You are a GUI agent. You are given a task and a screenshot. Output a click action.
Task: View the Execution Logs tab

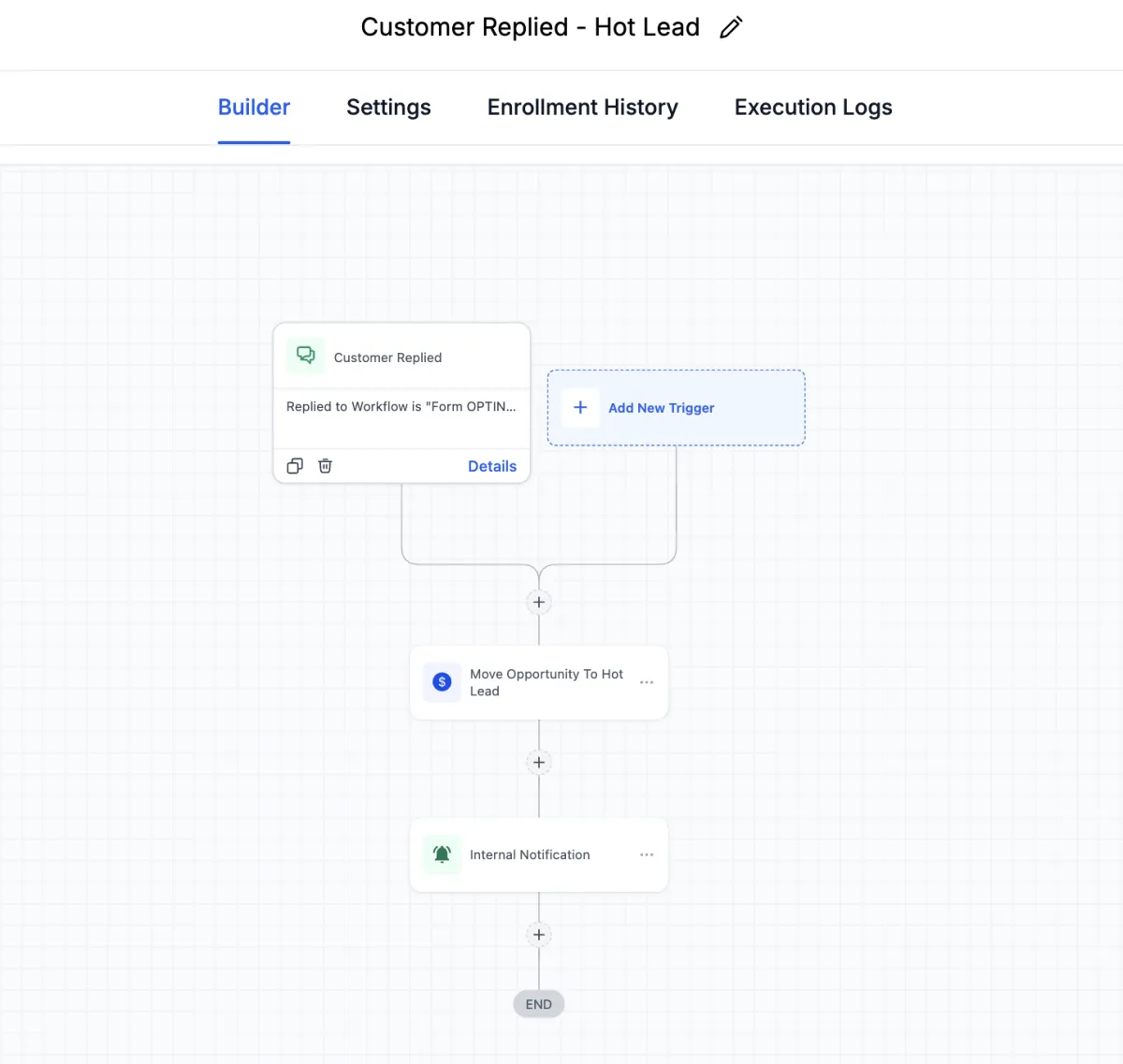[x=813, y=108]
